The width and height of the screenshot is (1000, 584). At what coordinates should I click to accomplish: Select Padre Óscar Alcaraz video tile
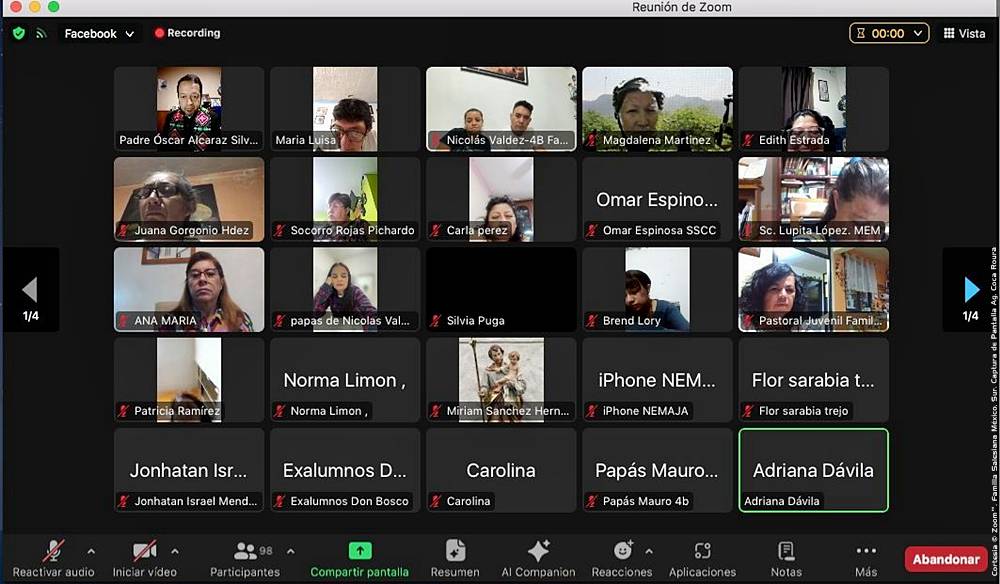pyautogui.click(x=189, y=109)
